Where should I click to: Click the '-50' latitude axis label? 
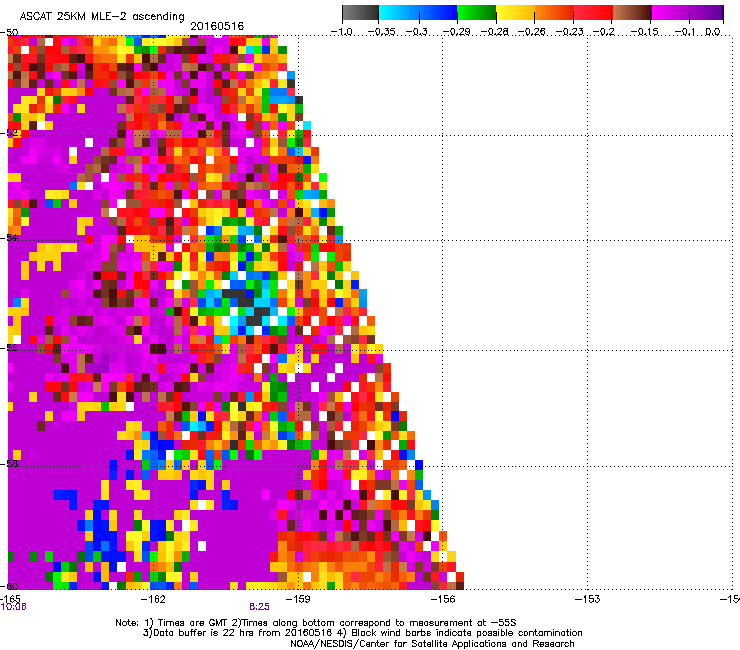tap(9, 33)
